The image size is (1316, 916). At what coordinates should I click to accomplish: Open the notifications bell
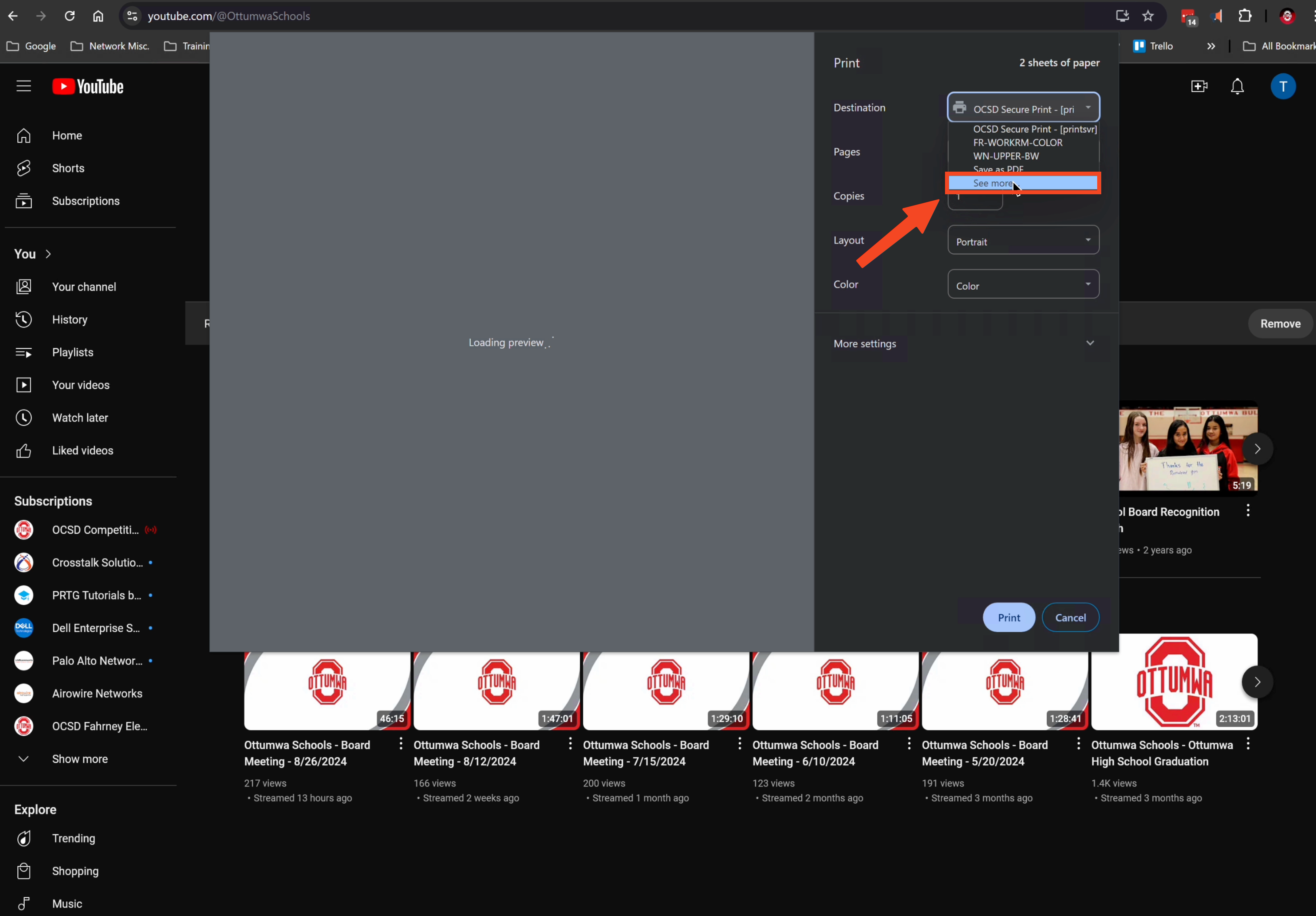tap(1237, 86)
